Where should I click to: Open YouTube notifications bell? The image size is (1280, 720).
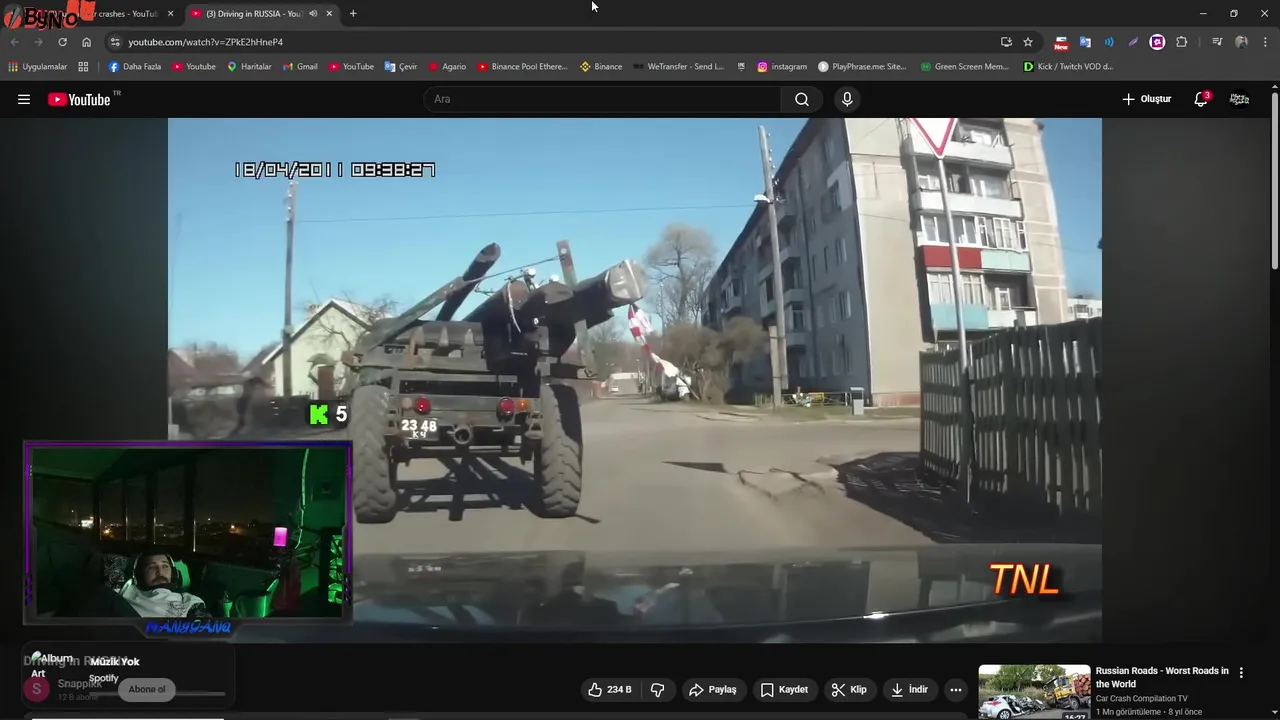click(1201, 99)
